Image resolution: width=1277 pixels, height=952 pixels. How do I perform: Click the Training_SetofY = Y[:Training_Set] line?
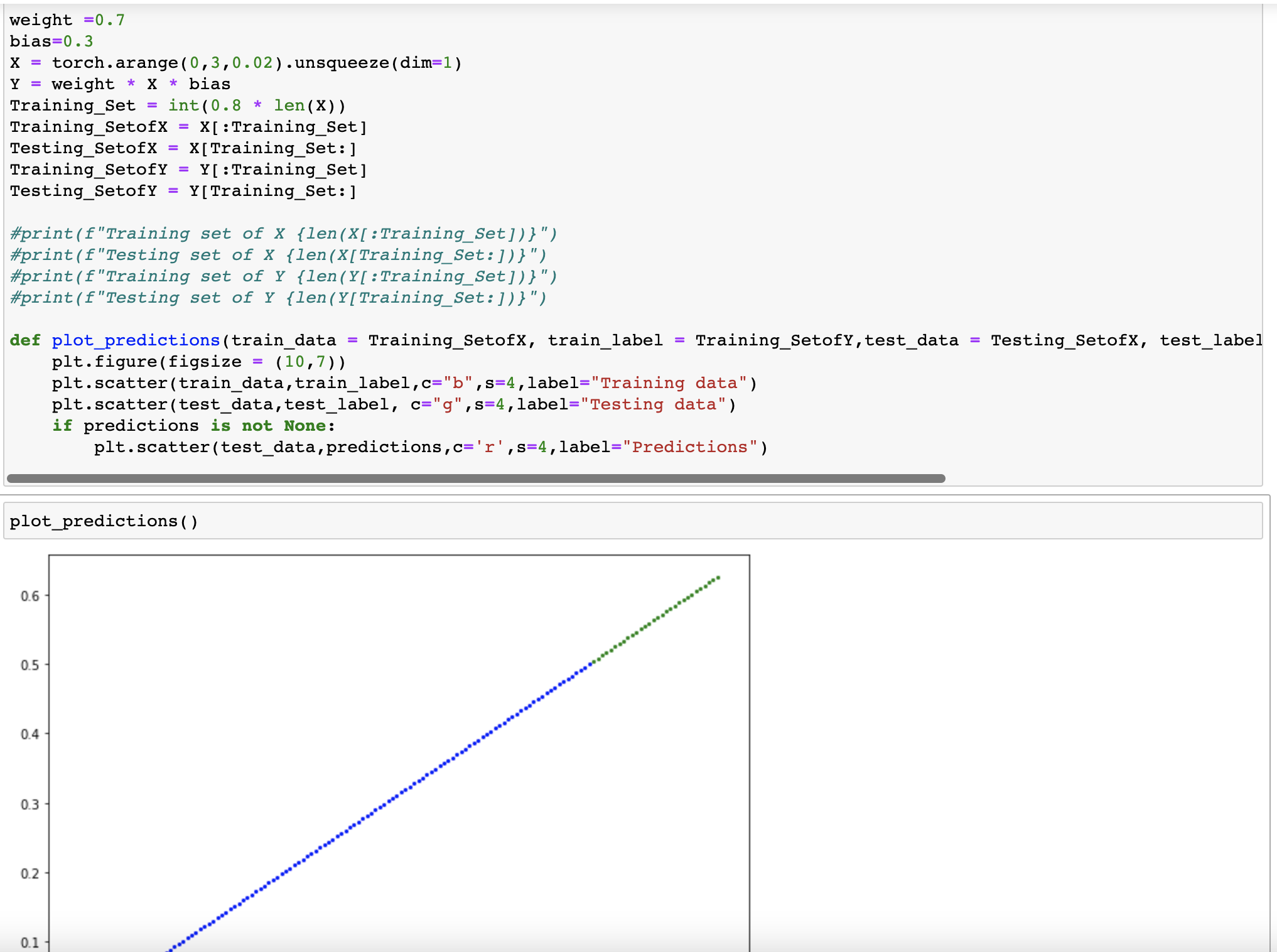pos(188,169)
